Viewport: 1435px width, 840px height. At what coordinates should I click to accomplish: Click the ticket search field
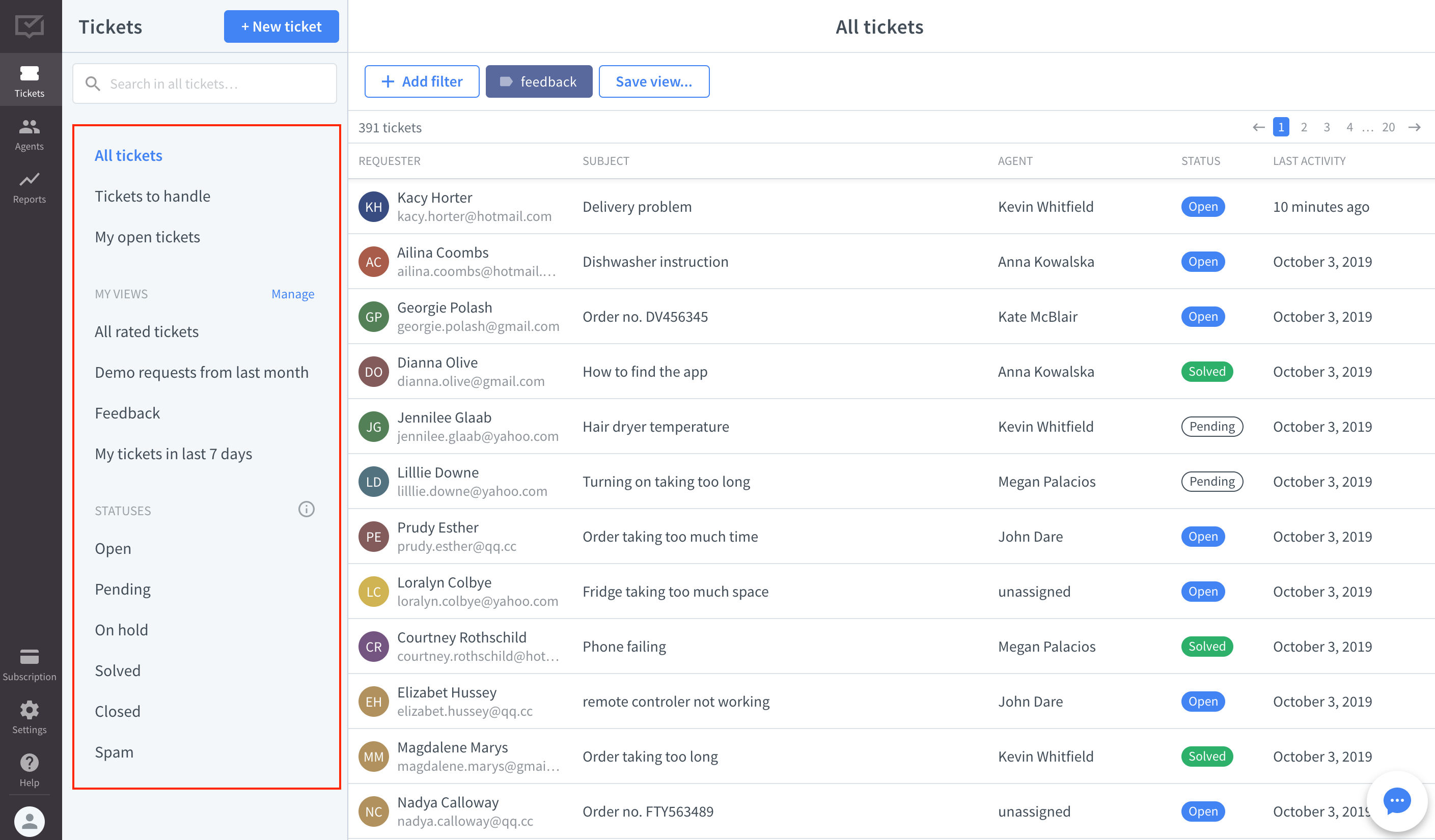(x=205, y=83)
